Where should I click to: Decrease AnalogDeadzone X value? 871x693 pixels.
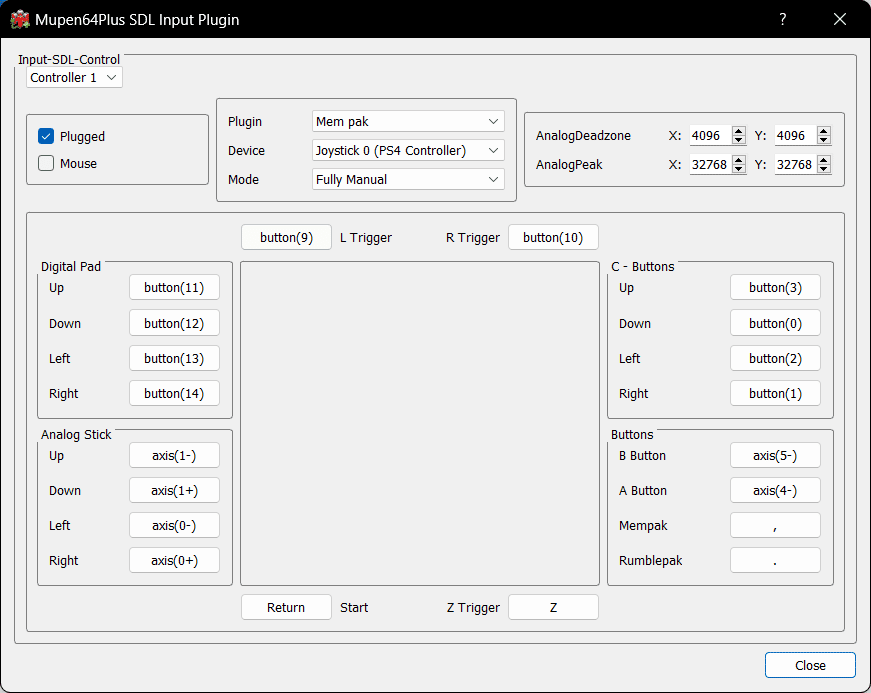739,140
